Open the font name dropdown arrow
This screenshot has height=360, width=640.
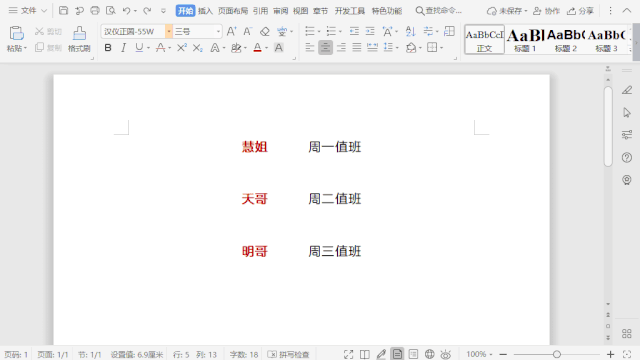pyautogui.click(x=169, y=31)
